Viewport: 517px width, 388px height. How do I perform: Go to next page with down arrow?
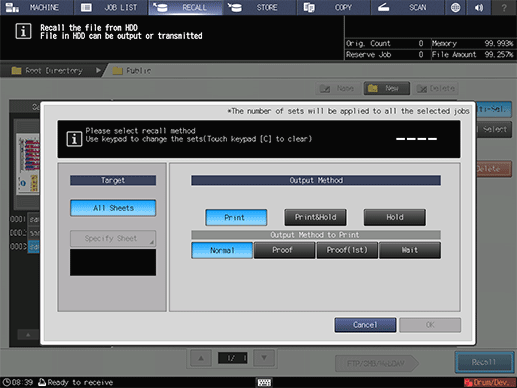(264, 358)
